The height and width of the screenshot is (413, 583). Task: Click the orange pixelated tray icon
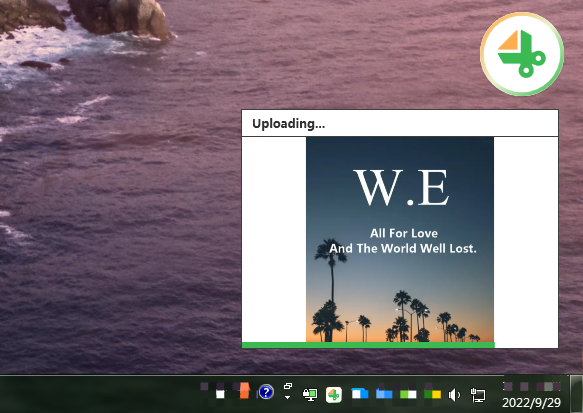pyautogui.click(x=244, y=391)
